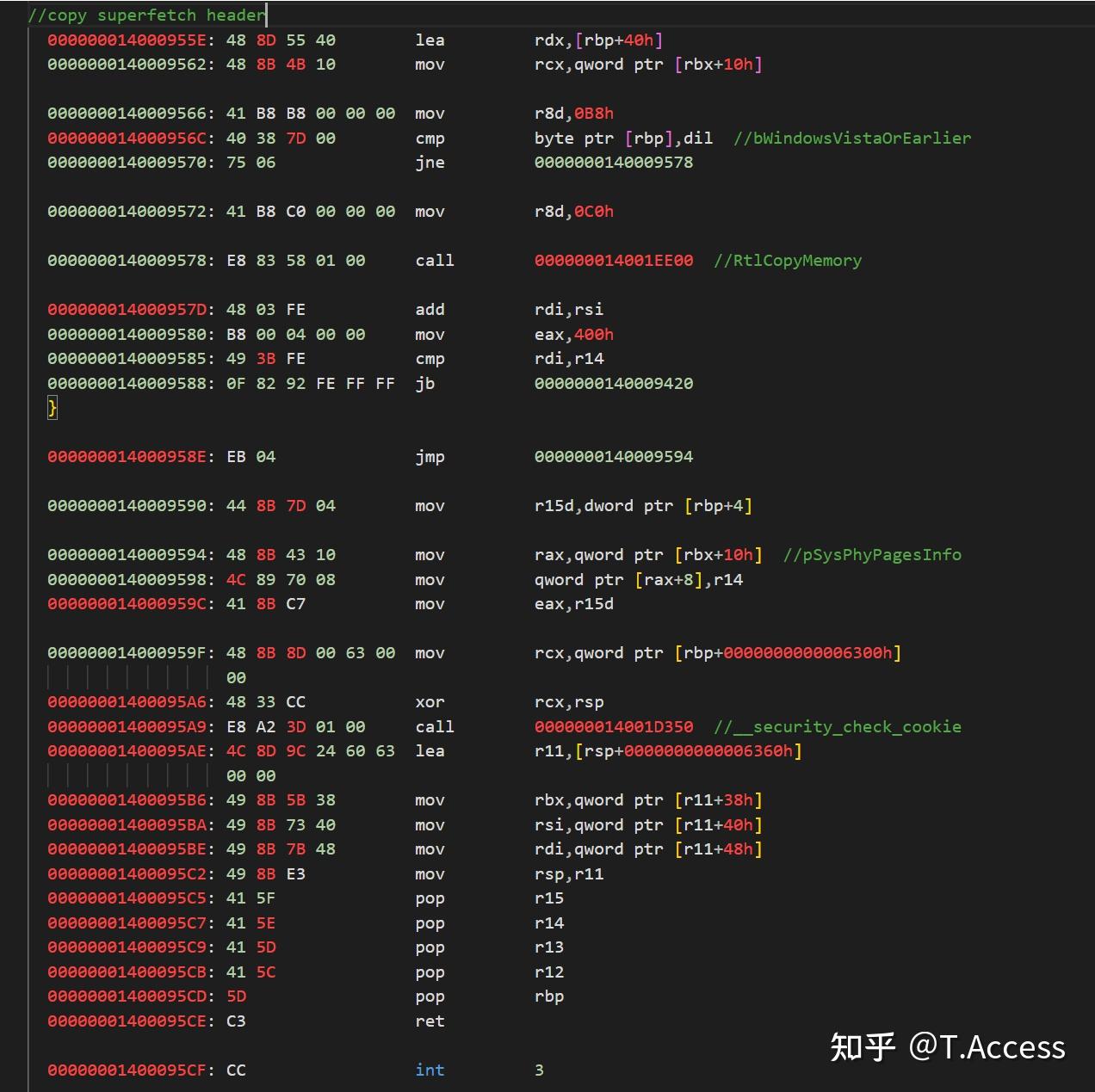Click the "ret" instruction mnemonic
The image size is (1095, 1092).
coord(430,1021)
